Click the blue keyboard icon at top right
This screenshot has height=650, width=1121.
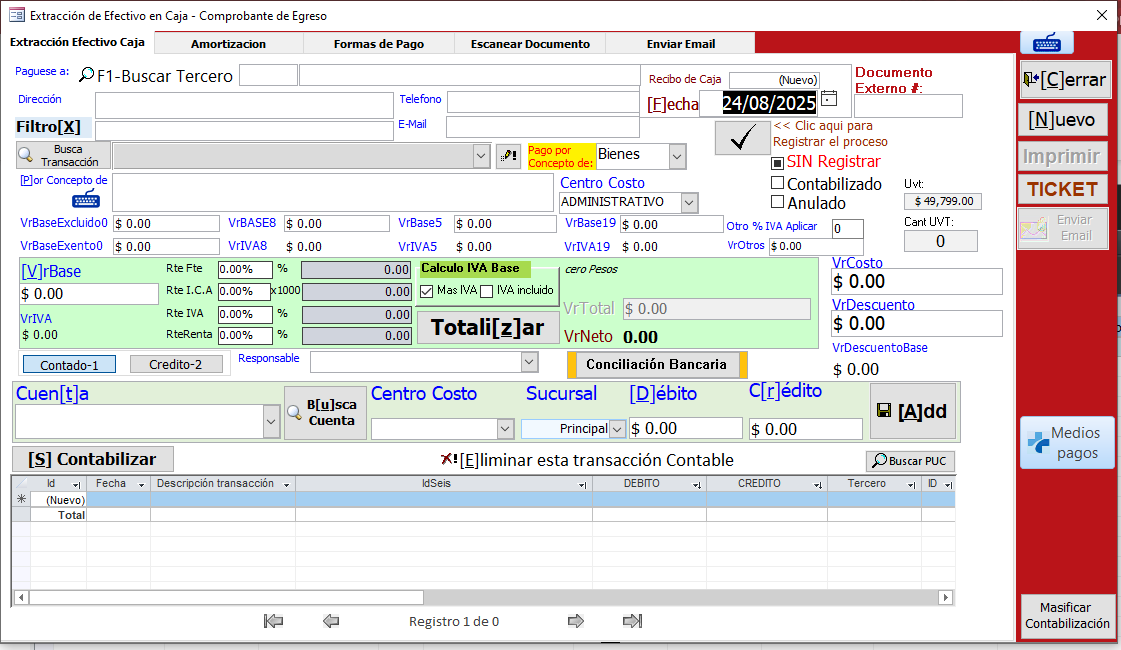(1046, 43)
